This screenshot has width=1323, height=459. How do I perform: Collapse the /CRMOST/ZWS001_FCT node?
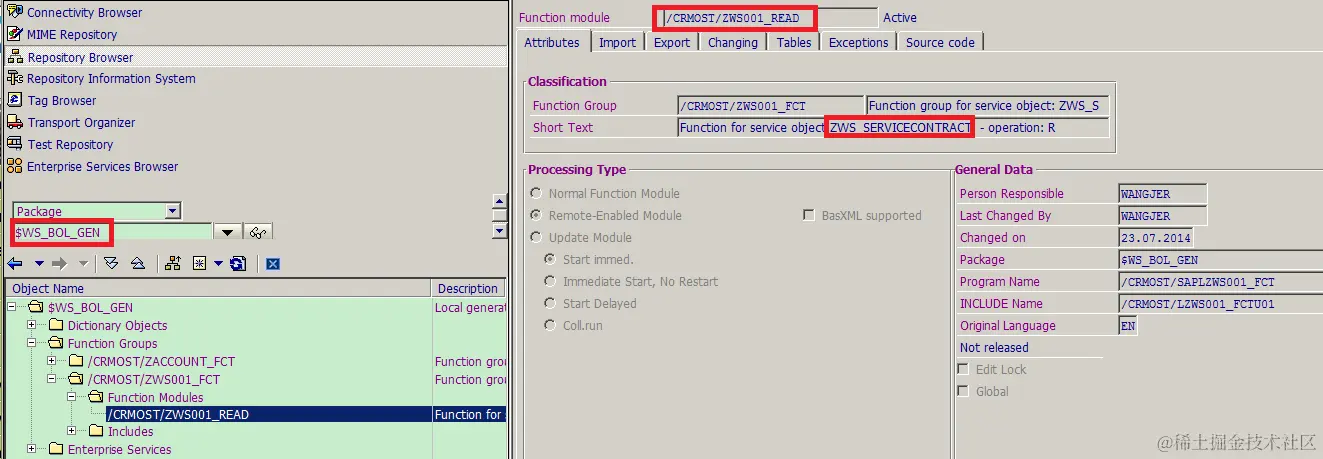[52, 379]
